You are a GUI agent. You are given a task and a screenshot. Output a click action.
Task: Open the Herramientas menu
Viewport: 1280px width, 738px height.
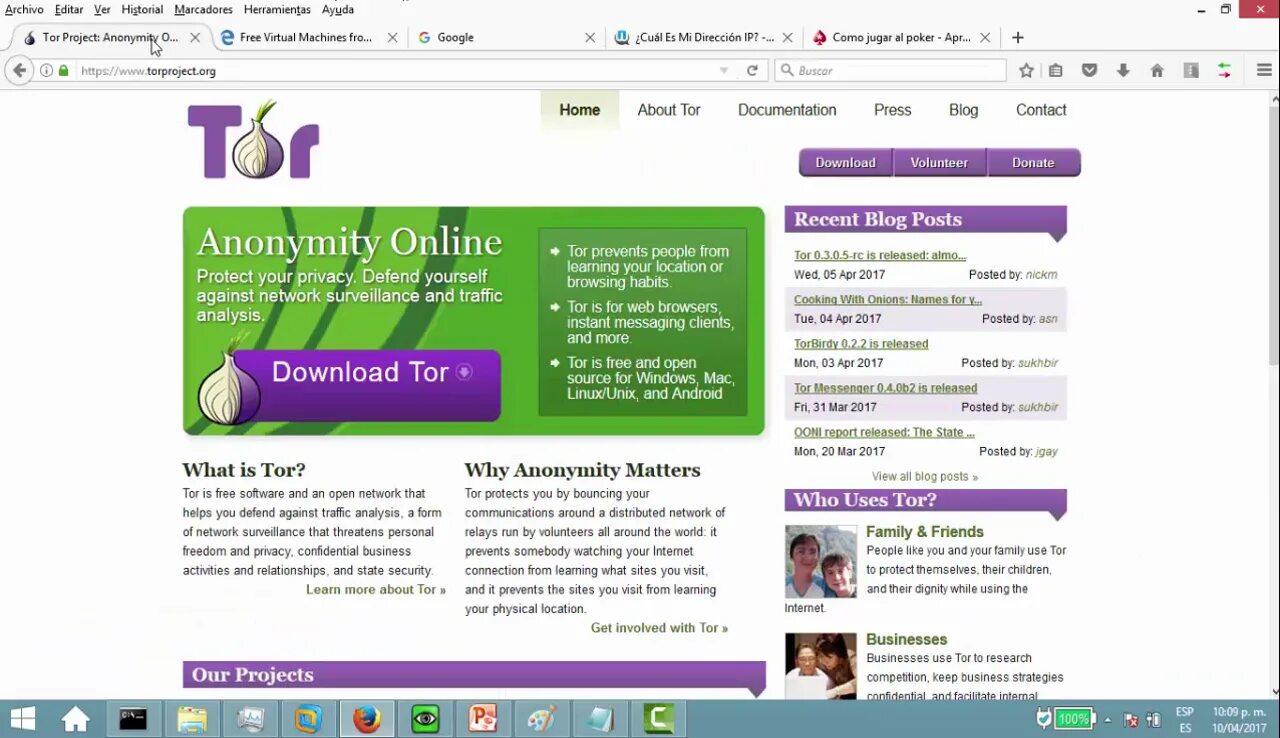pyautogui.click(x=277, y=9)
